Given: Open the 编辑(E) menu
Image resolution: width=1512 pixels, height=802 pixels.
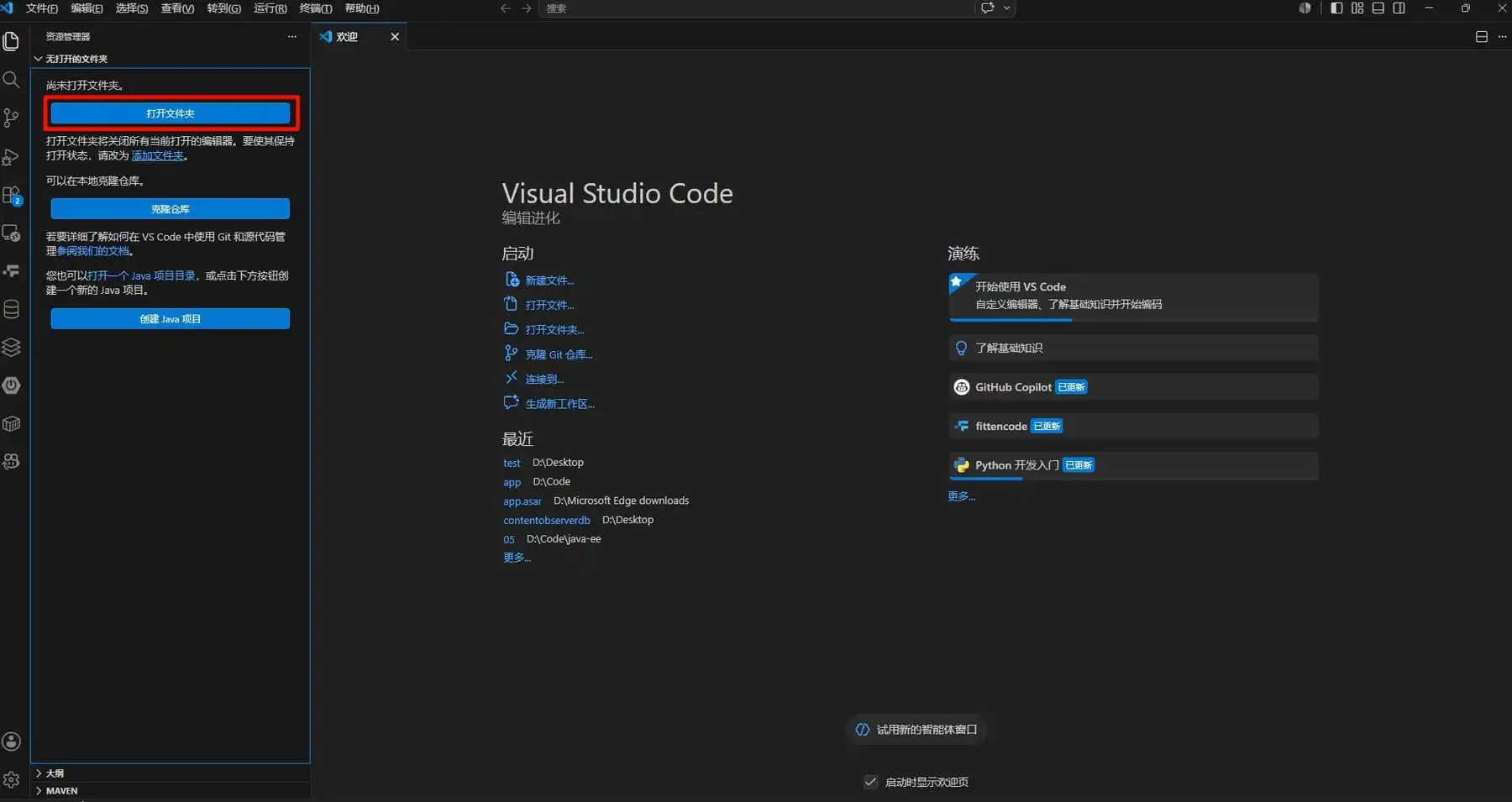Looking at the screenshot, I should tap(87, 8).
